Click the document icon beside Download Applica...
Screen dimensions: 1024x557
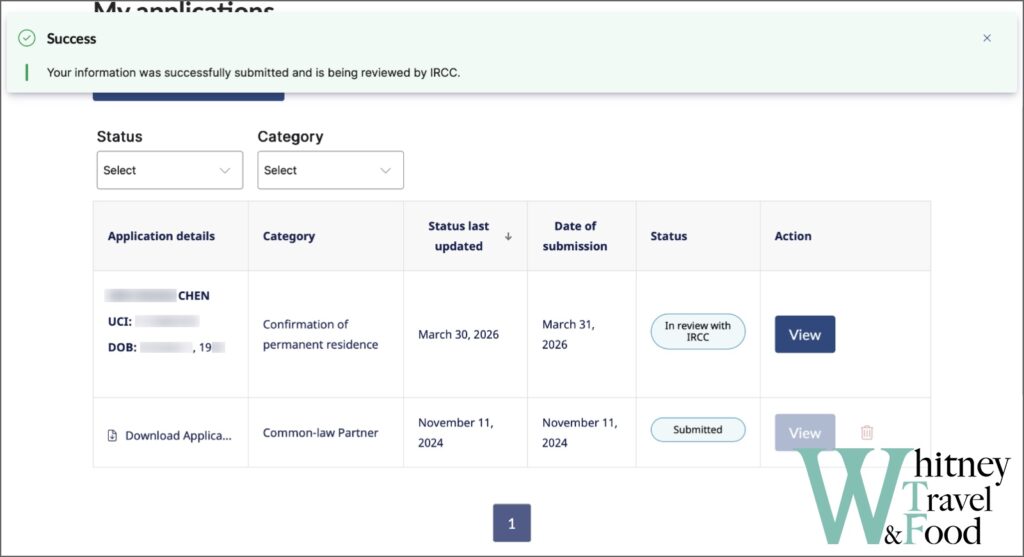tap(112, 436)
